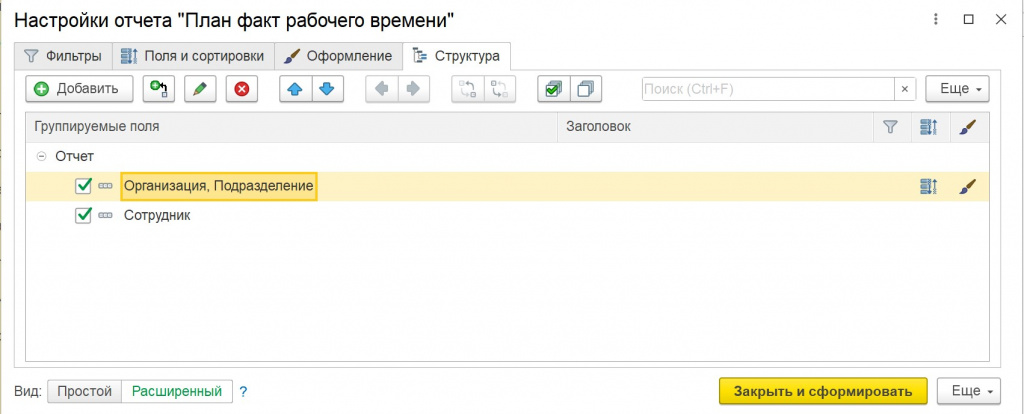This screenshot has height=414, width=1024.
Task: Click the check all boxes icon
Action: (x=553, y=89)
